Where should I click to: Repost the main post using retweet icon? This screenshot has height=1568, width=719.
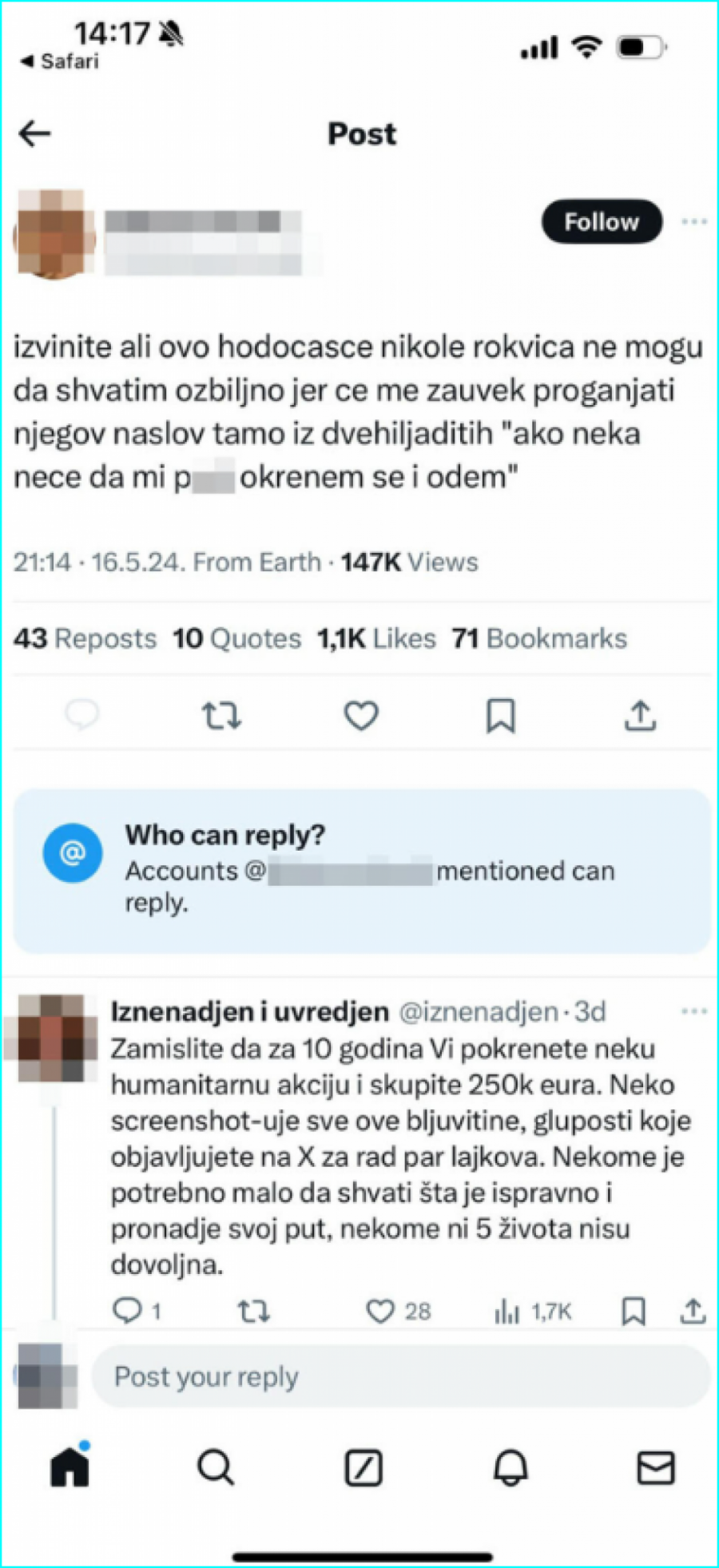(220, 716)
